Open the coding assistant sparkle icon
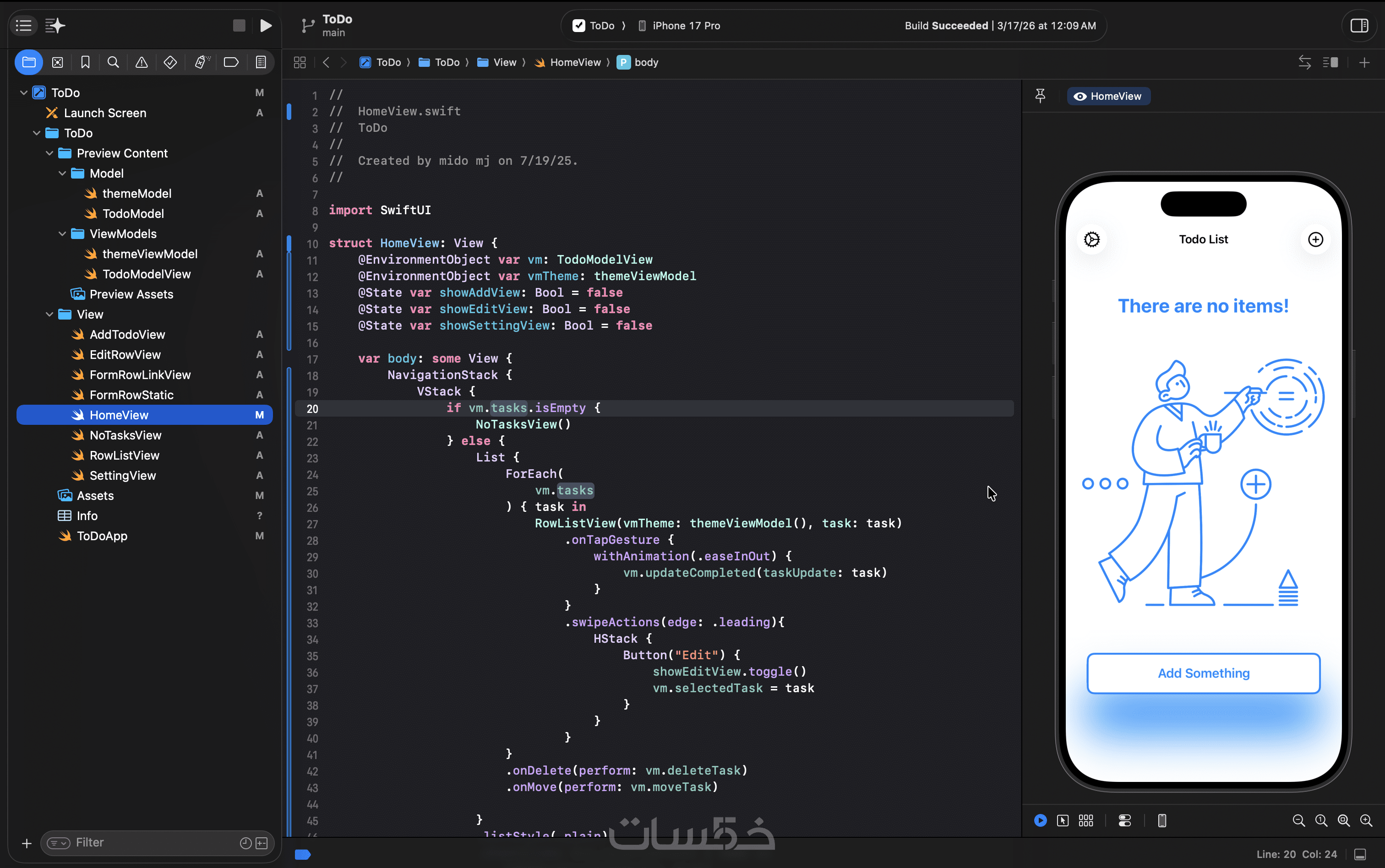This screenshot has width=1385, height=868. (55, 25)
